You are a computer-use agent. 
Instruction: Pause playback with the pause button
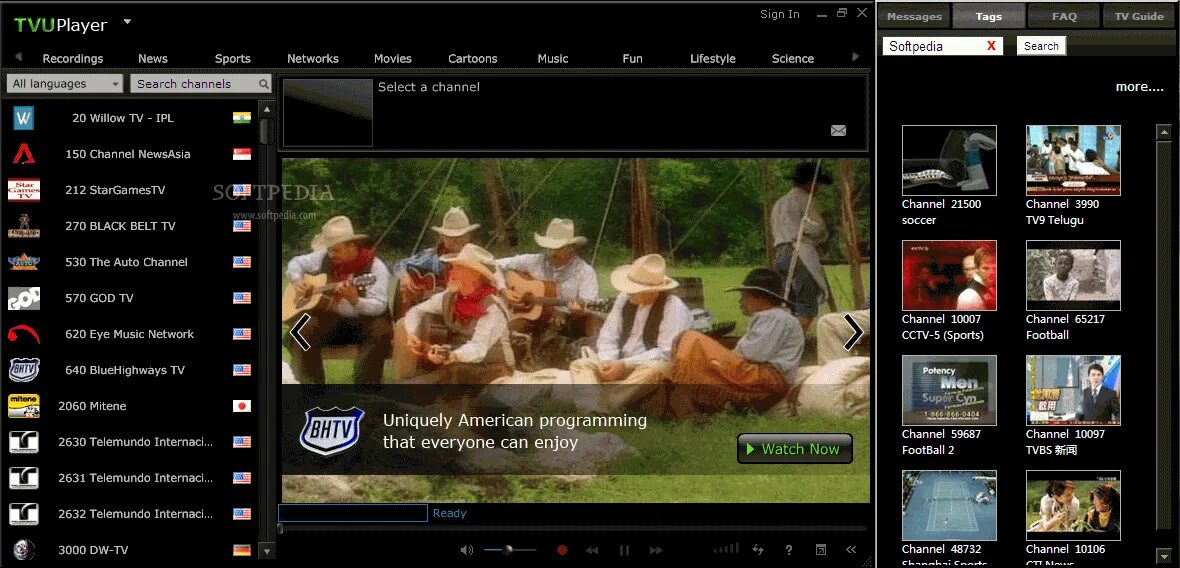pyautogui.click(x=624, y=550)
